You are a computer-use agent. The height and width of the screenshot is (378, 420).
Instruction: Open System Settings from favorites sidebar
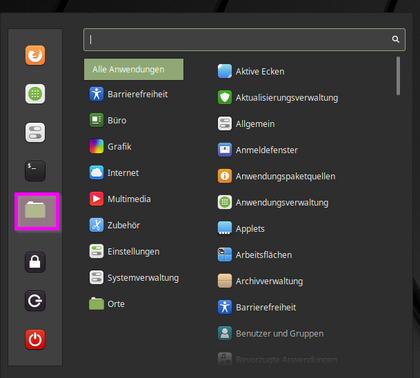tap(35, 132)
